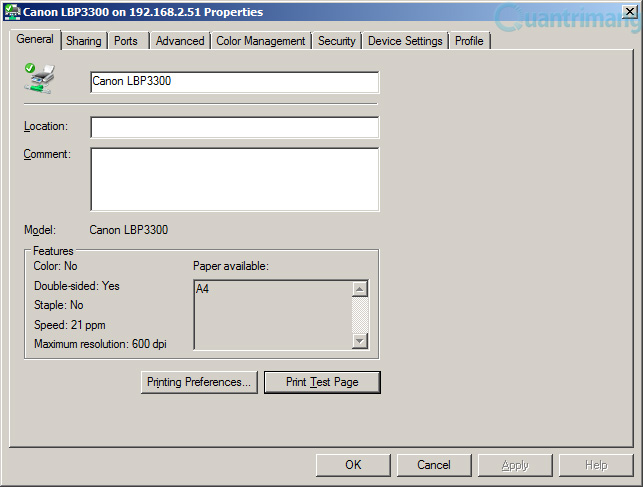Screen dimensions: 643x487
Task: Click the printer icon with green checkmark
Action: 39,78
